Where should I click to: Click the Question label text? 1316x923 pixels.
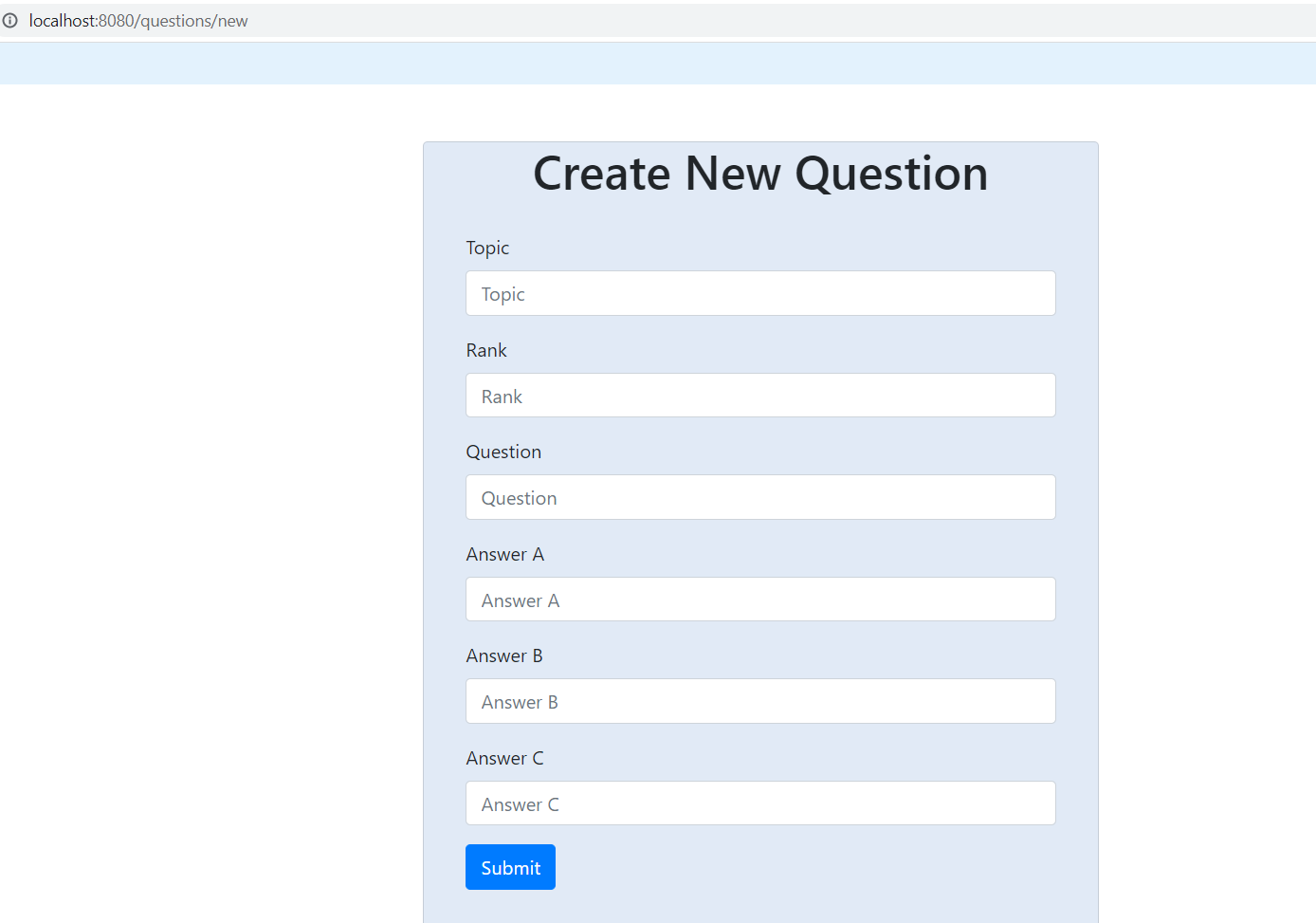pyautogui.click(x=503, y=452)
